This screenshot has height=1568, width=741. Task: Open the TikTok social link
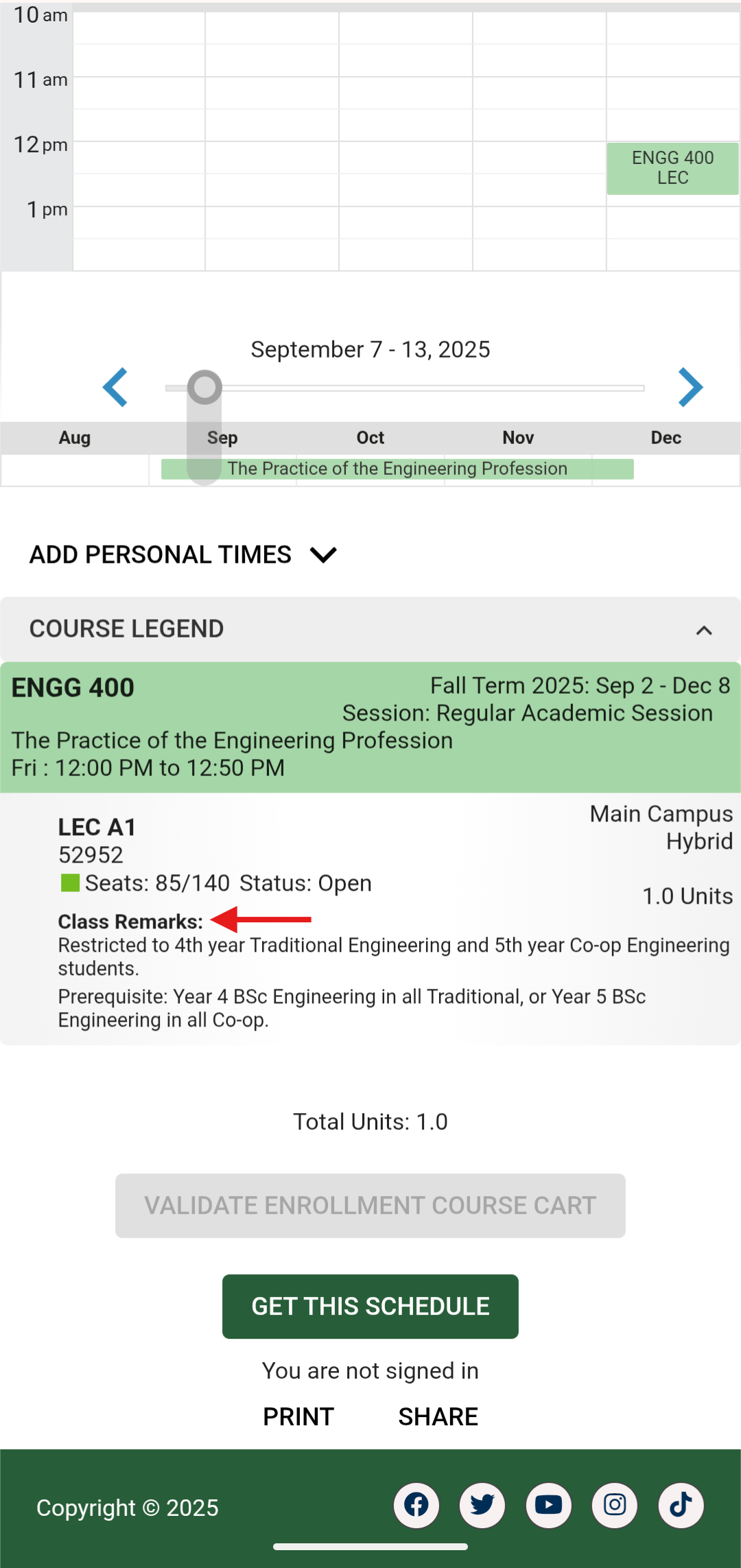coord(681,1506)
